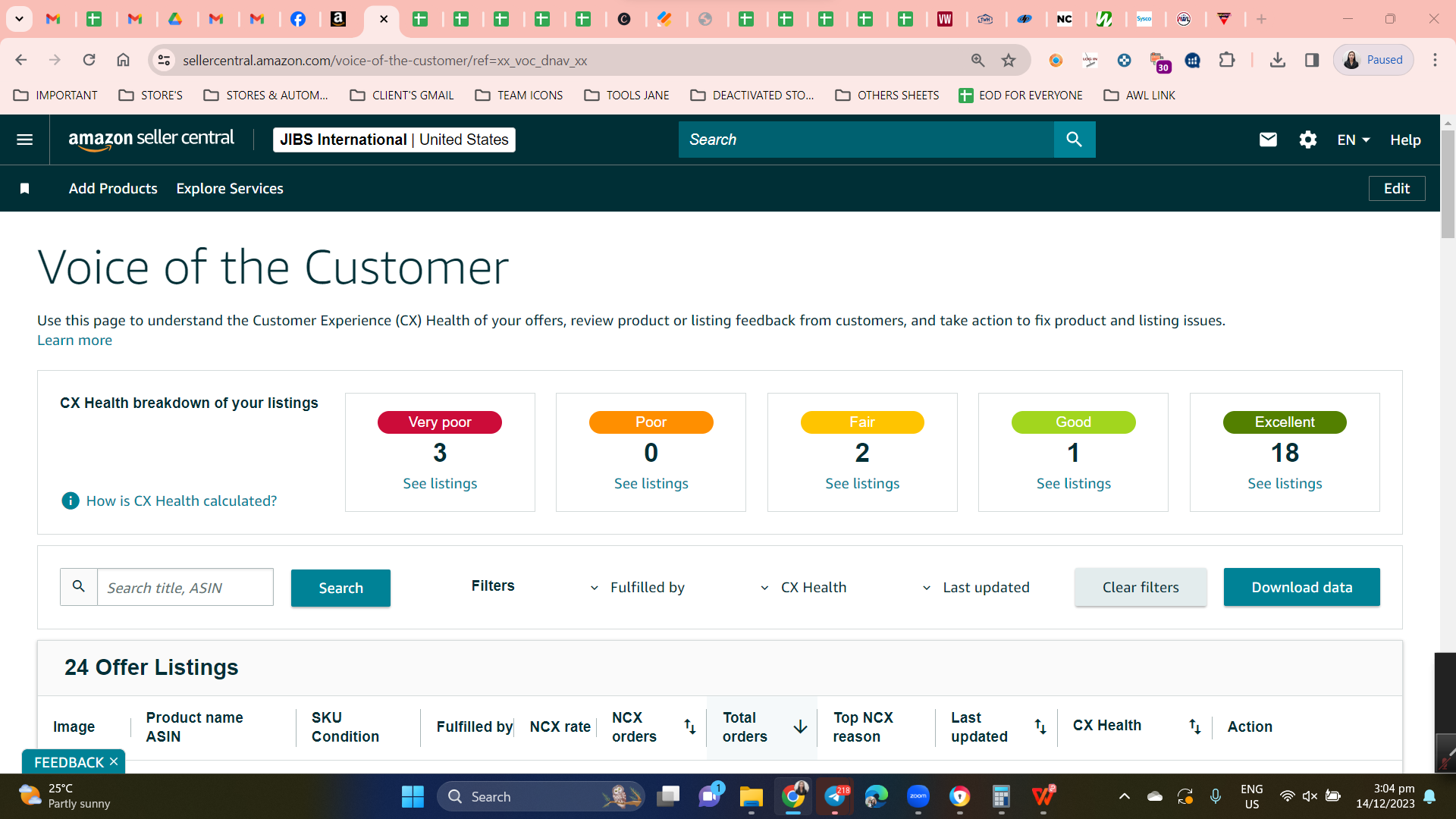This screenshot has width=1456, height=819.
Task: Click the Edit button in nav bar
Action: (1397, 189)
